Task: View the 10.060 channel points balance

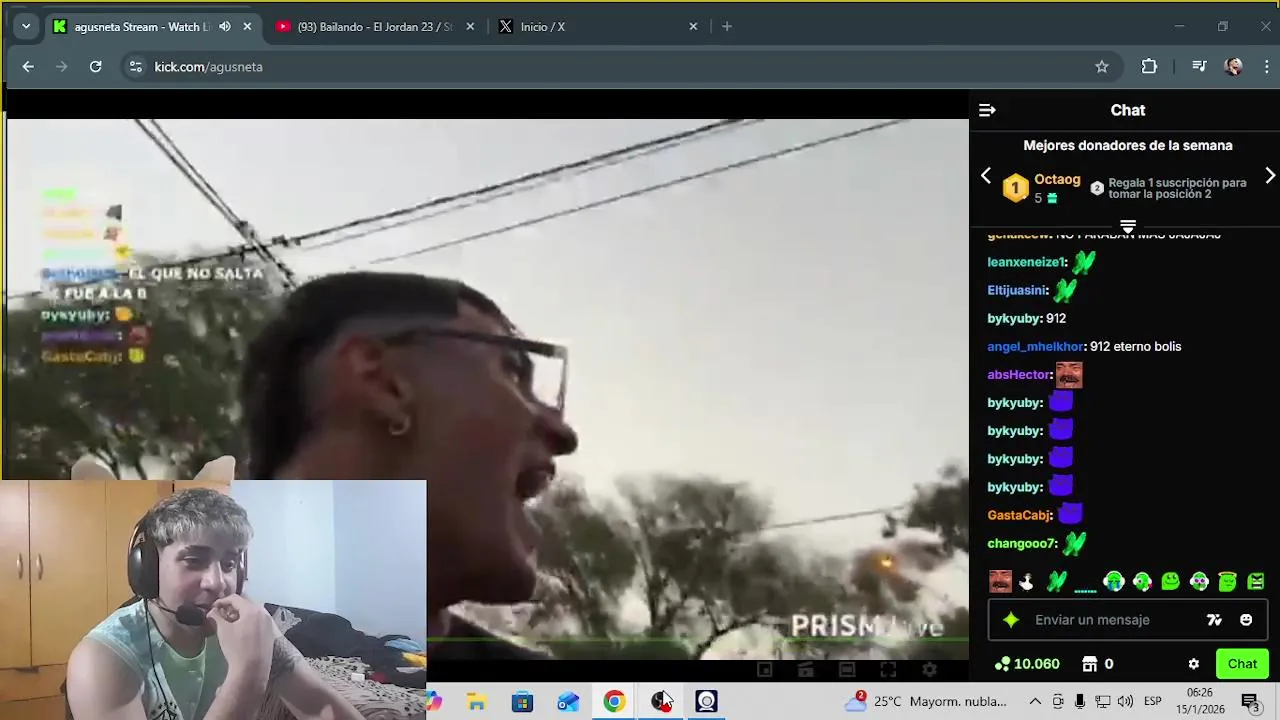Action: 1027,664
